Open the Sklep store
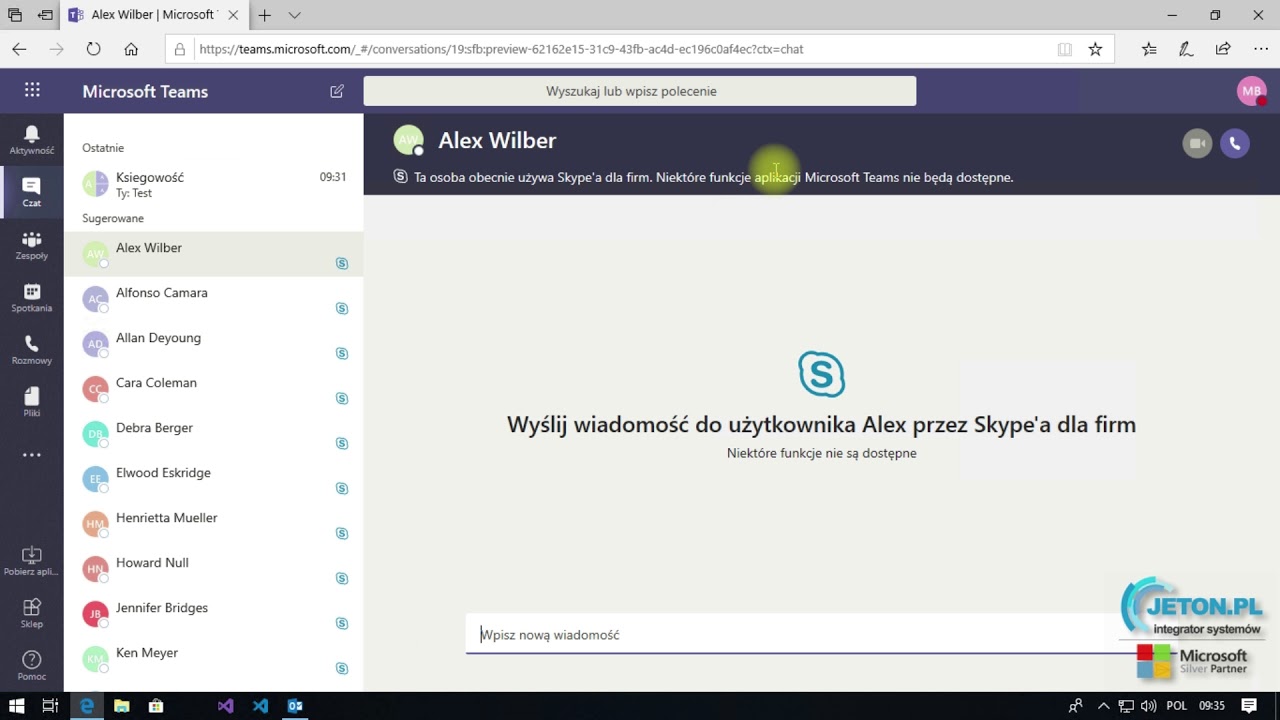The image size is (1280, 720). (32, 613)
